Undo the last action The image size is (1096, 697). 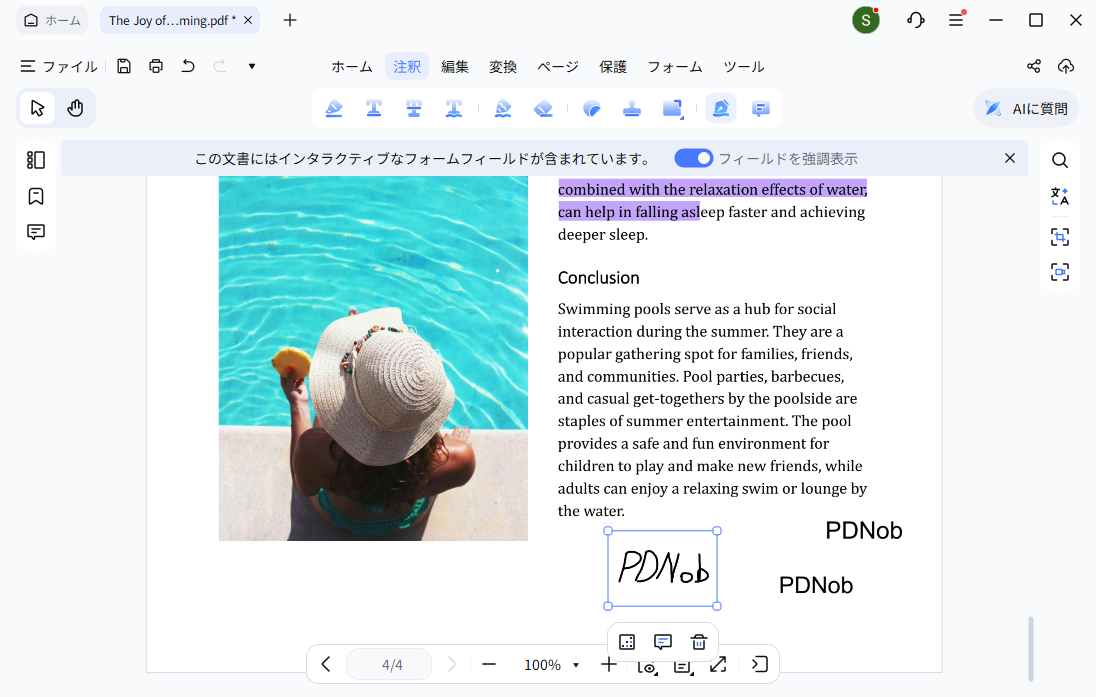pos(188,66)
